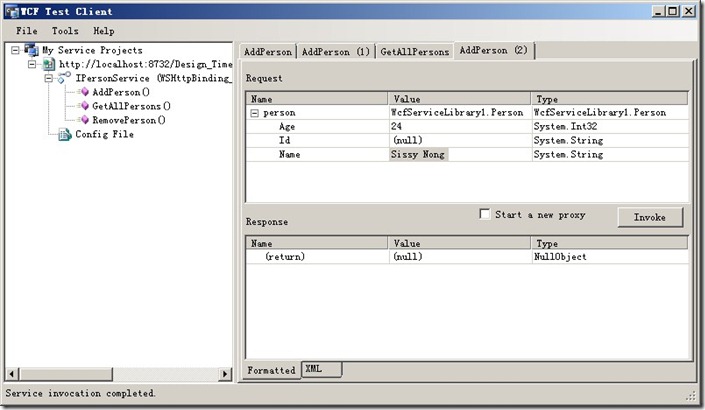Viewport: 705px width, 410px height.
Task: Click the Id name cell
Action: 317,140
